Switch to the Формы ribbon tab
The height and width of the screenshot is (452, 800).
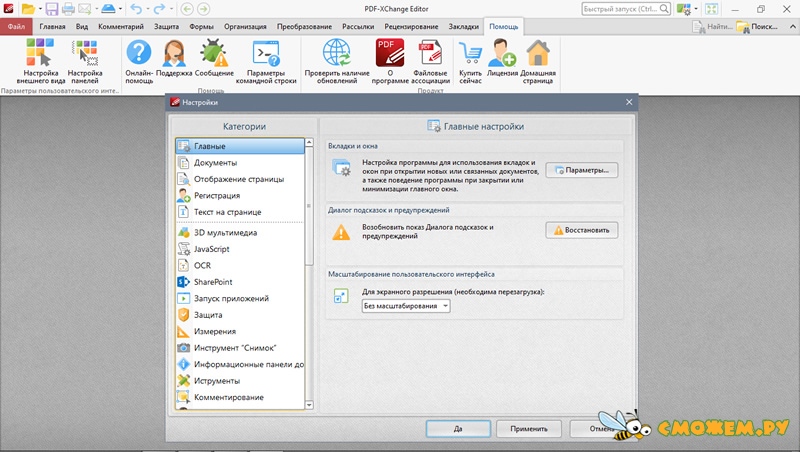202,27
